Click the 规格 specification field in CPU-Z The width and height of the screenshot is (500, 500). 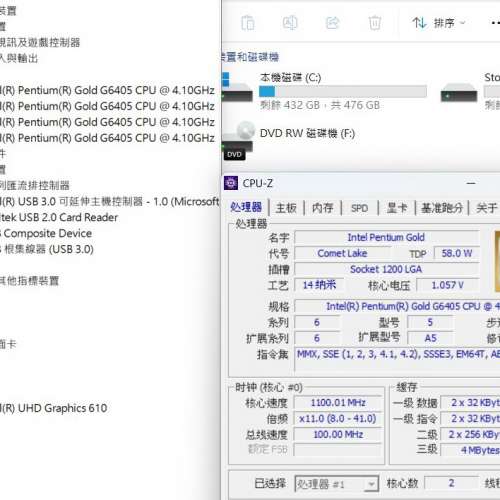pos(397,306)
